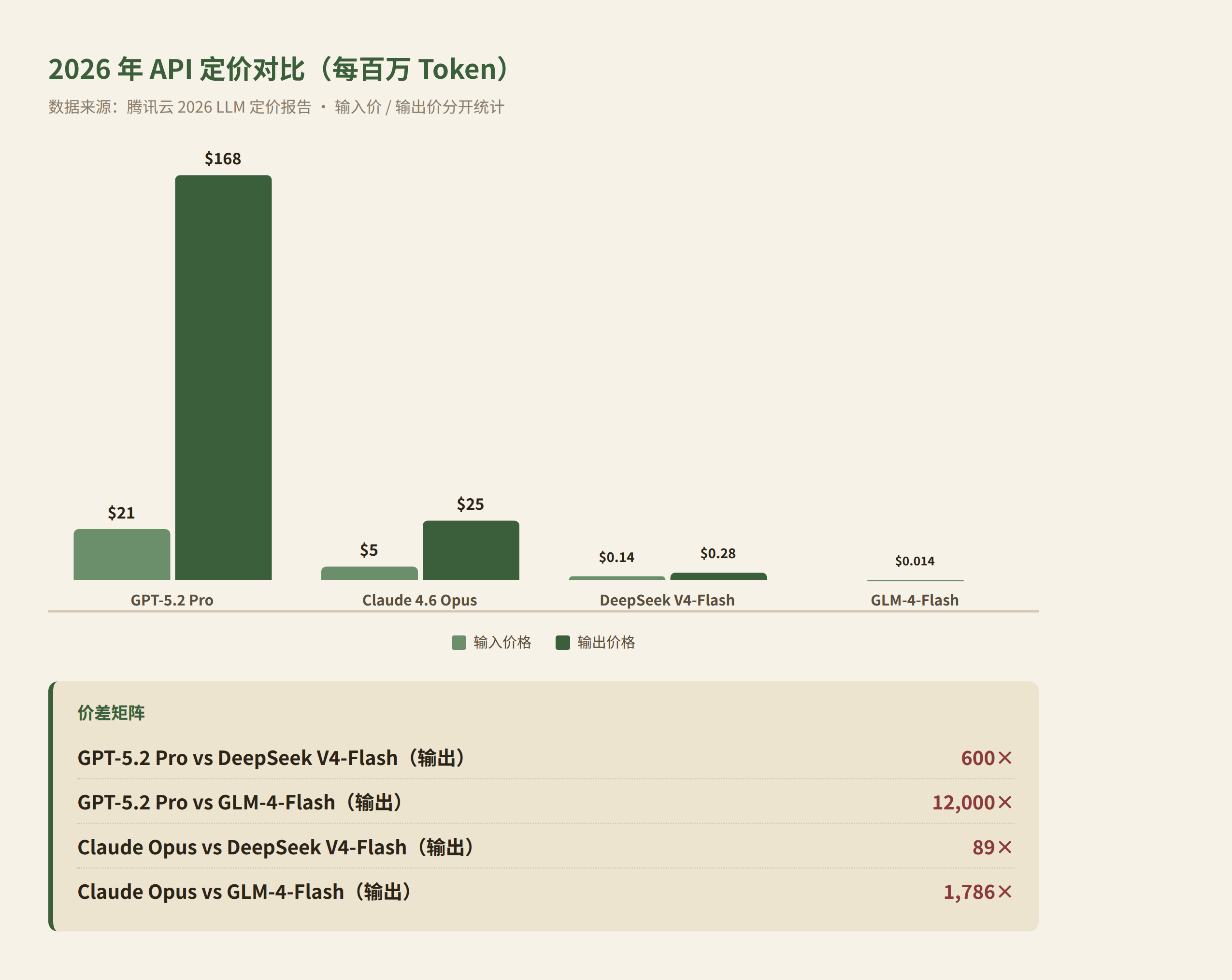Click the "$21" value label
Screen dimensions: 1232x980
click(x=121, y=513)
